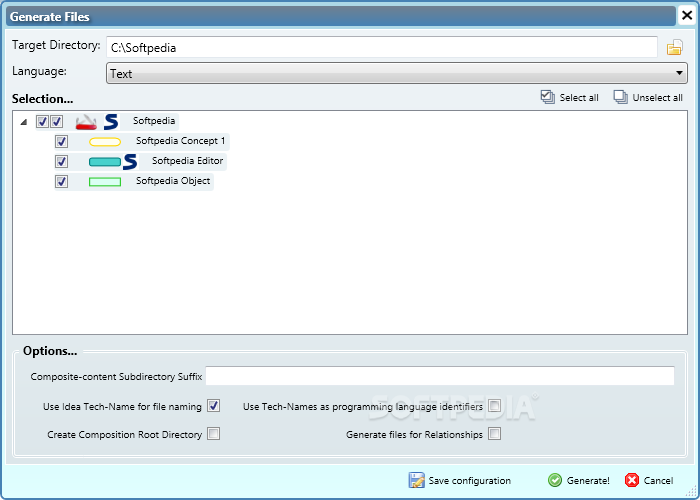This screenshot has height=500, width=700.
Task: Disable Use Idea Tech-Name for file naming
Action: point(213,406)
